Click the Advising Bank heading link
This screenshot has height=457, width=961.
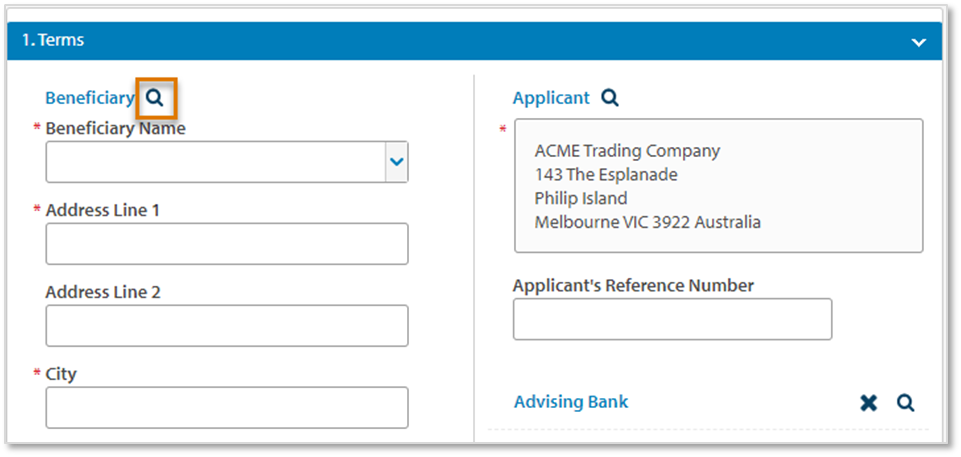pos(571,402)
